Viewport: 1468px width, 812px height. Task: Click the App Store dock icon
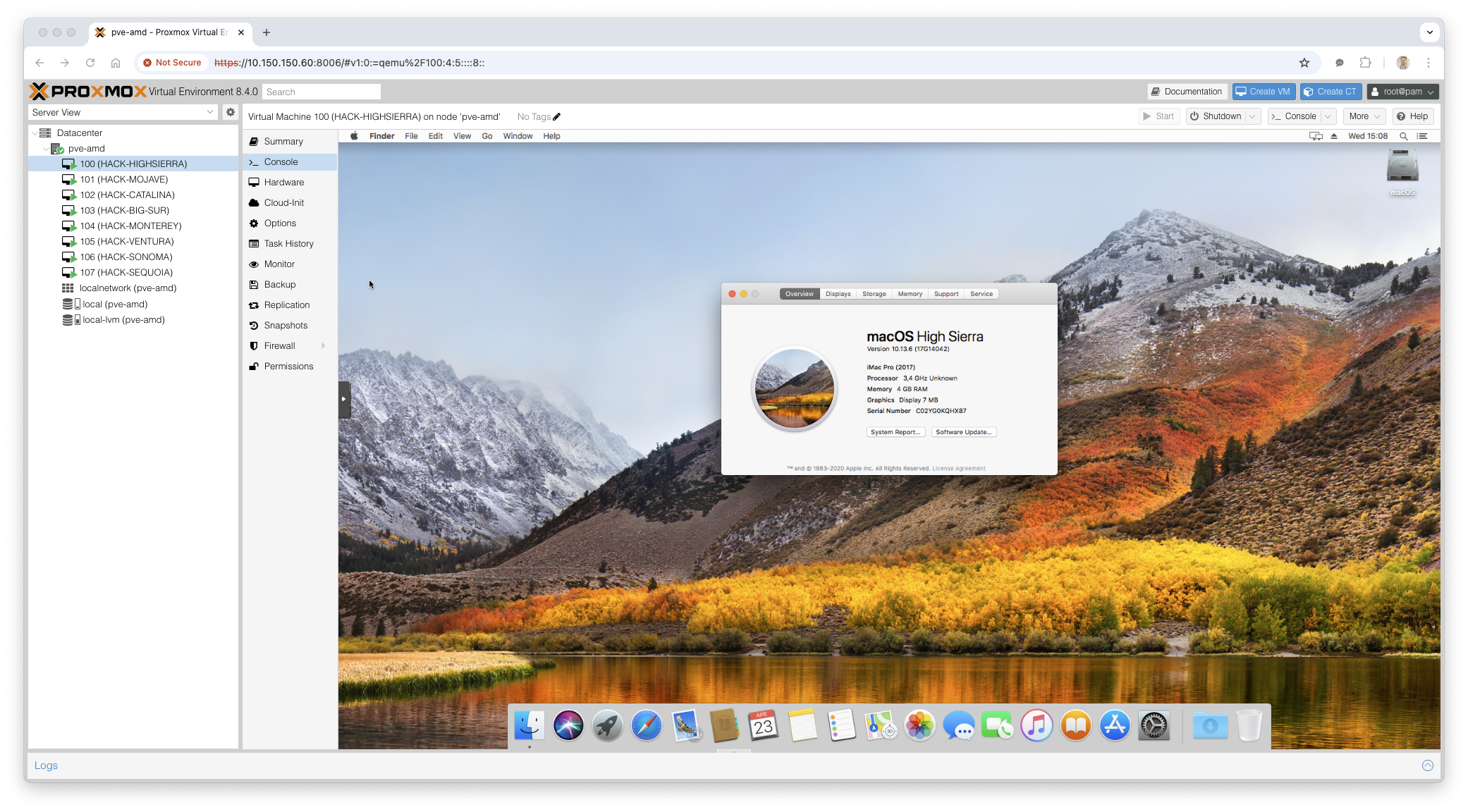coord(1115,725)
